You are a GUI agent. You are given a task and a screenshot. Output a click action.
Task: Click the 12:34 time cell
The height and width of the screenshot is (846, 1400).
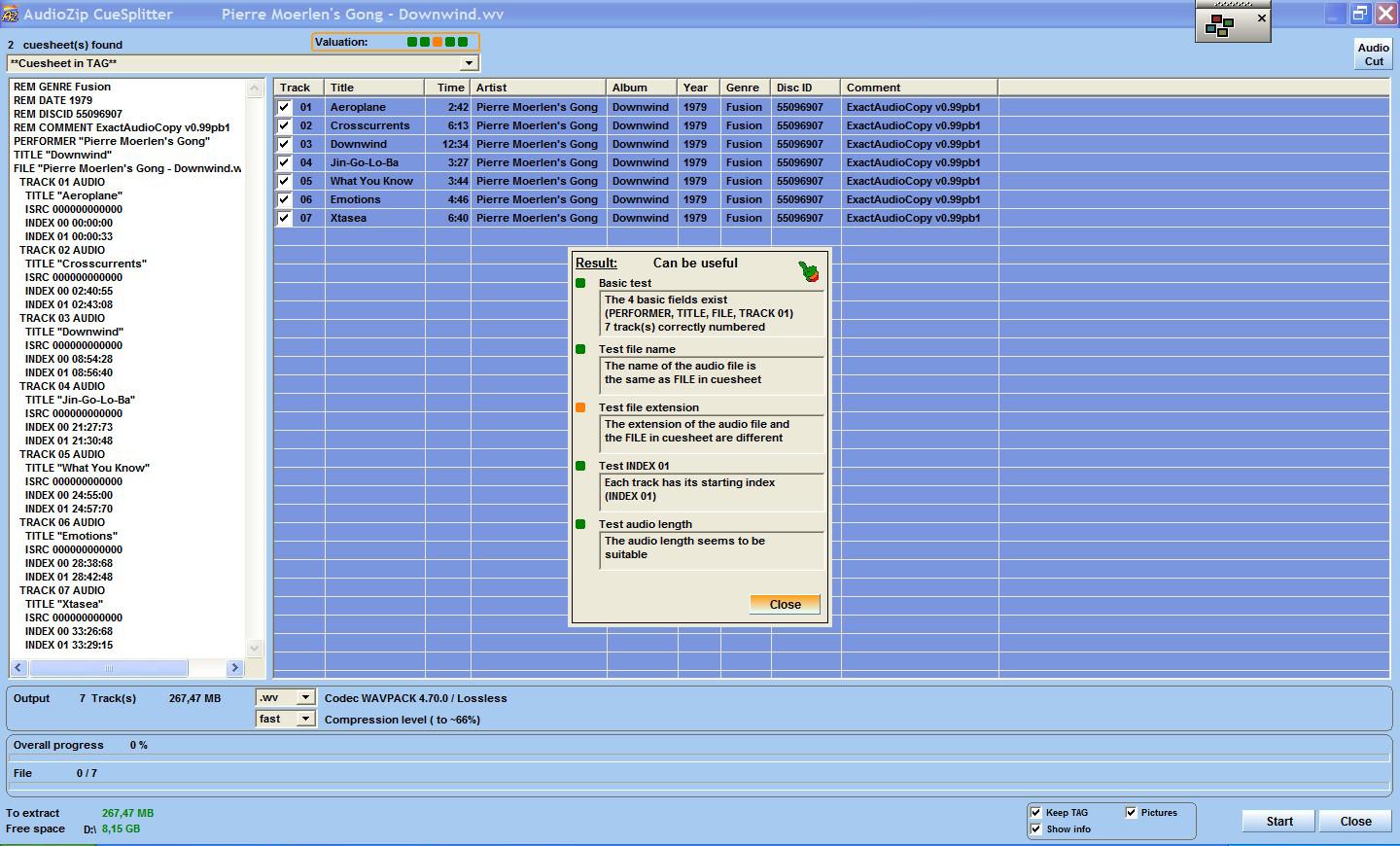(447, 144)
